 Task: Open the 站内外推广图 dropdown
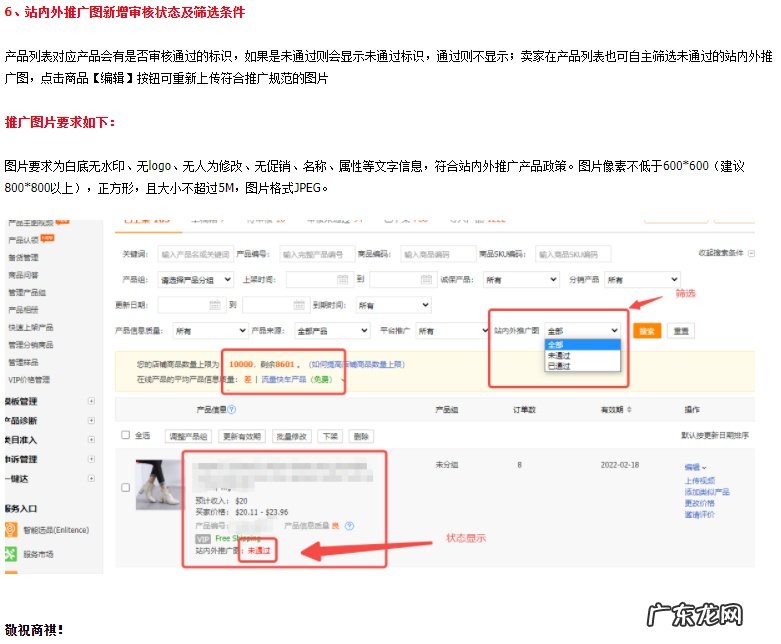point(583,331)
